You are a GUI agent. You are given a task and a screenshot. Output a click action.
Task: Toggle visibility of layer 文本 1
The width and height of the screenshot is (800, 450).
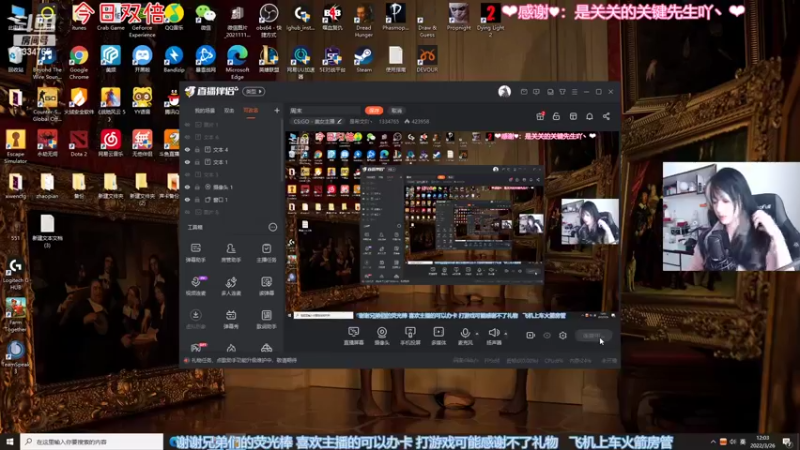click(187, 162)
